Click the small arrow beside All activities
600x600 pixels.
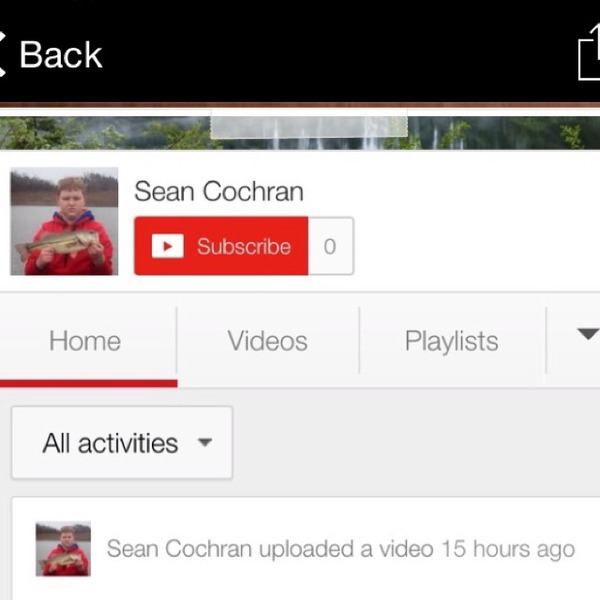click(x=205, y=442)
